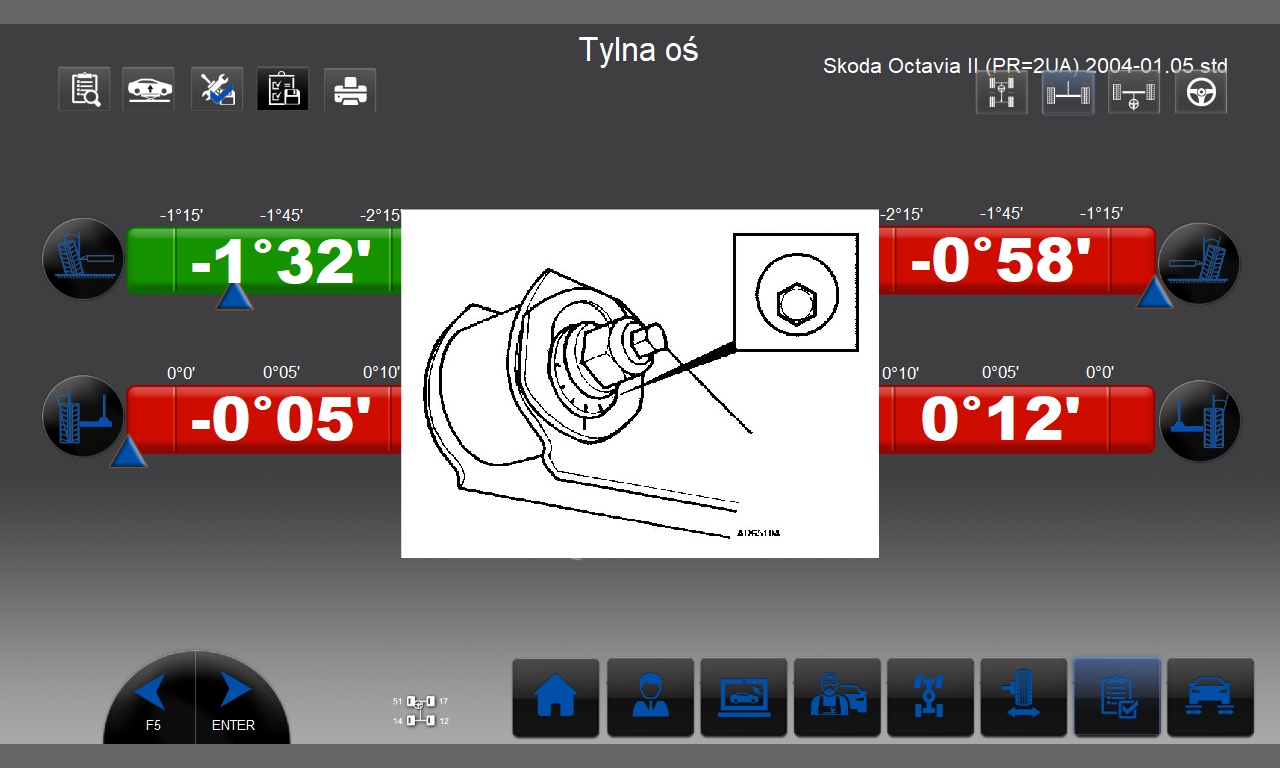Select the rear axle view icon

click(x=1068, y=93)
